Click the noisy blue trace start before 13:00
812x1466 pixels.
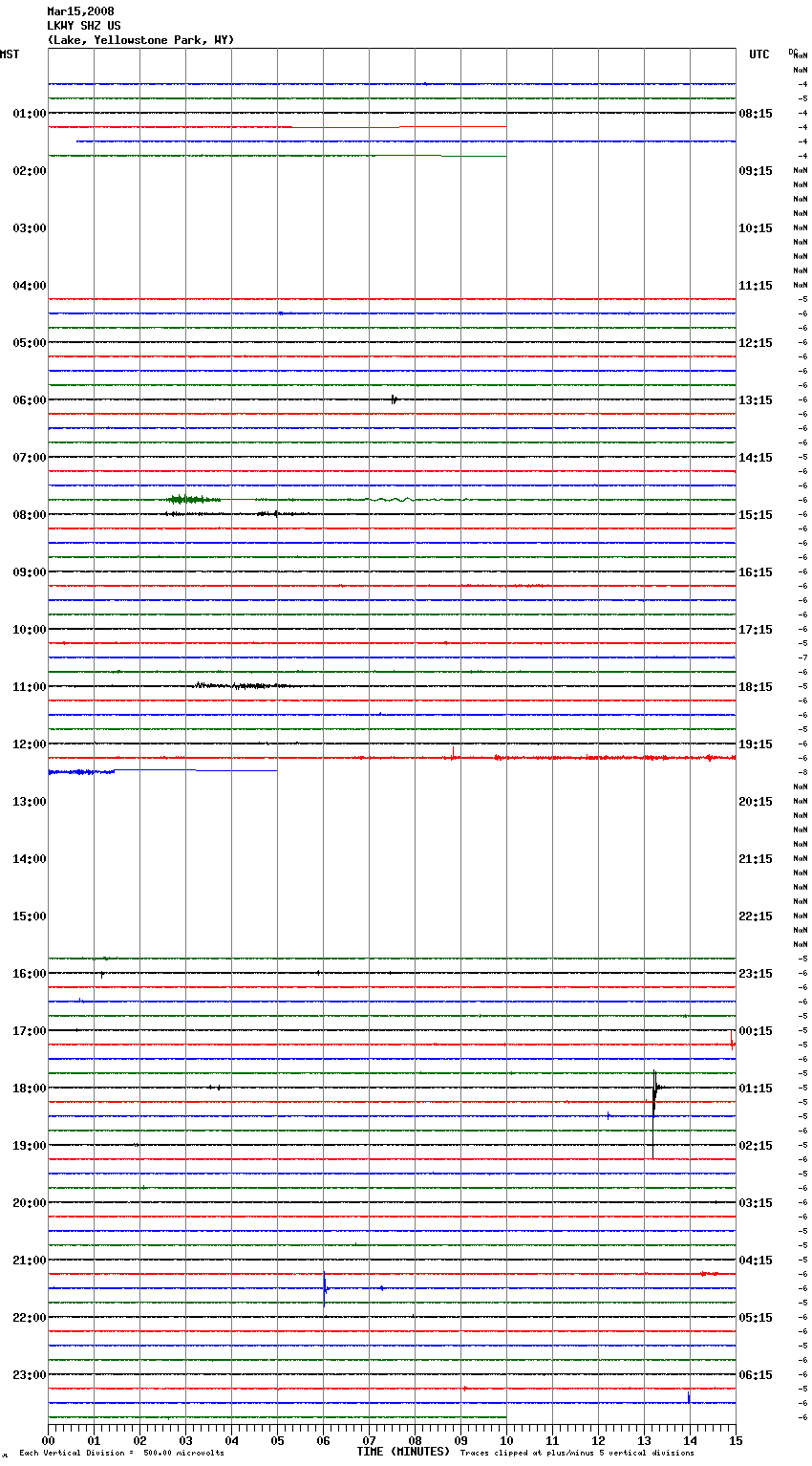(81, 771)
